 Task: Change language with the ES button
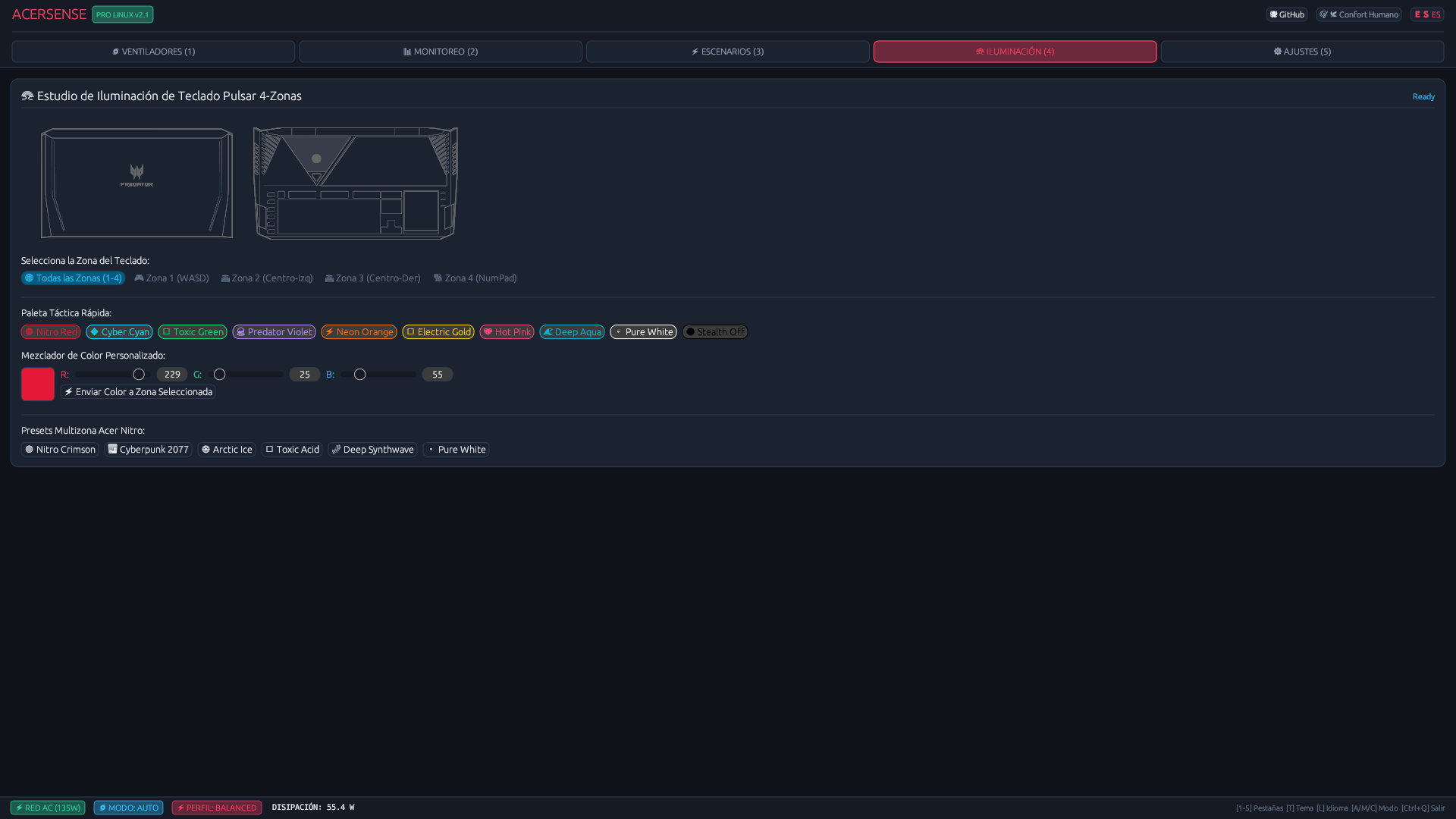[x=1427, y=14]
